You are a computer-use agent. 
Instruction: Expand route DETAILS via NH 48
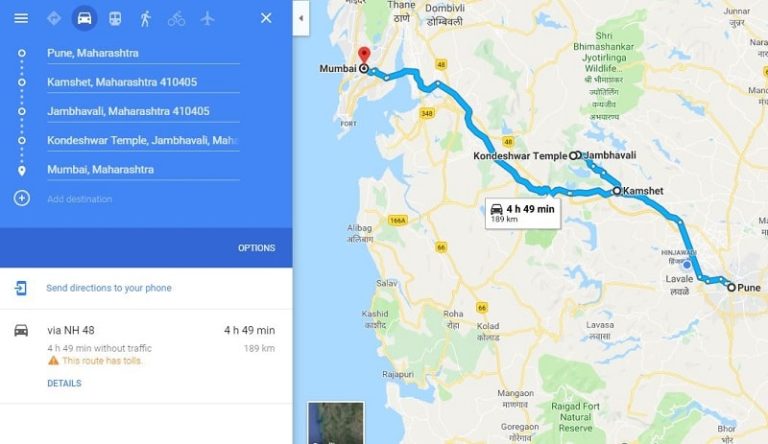point(64,383)
